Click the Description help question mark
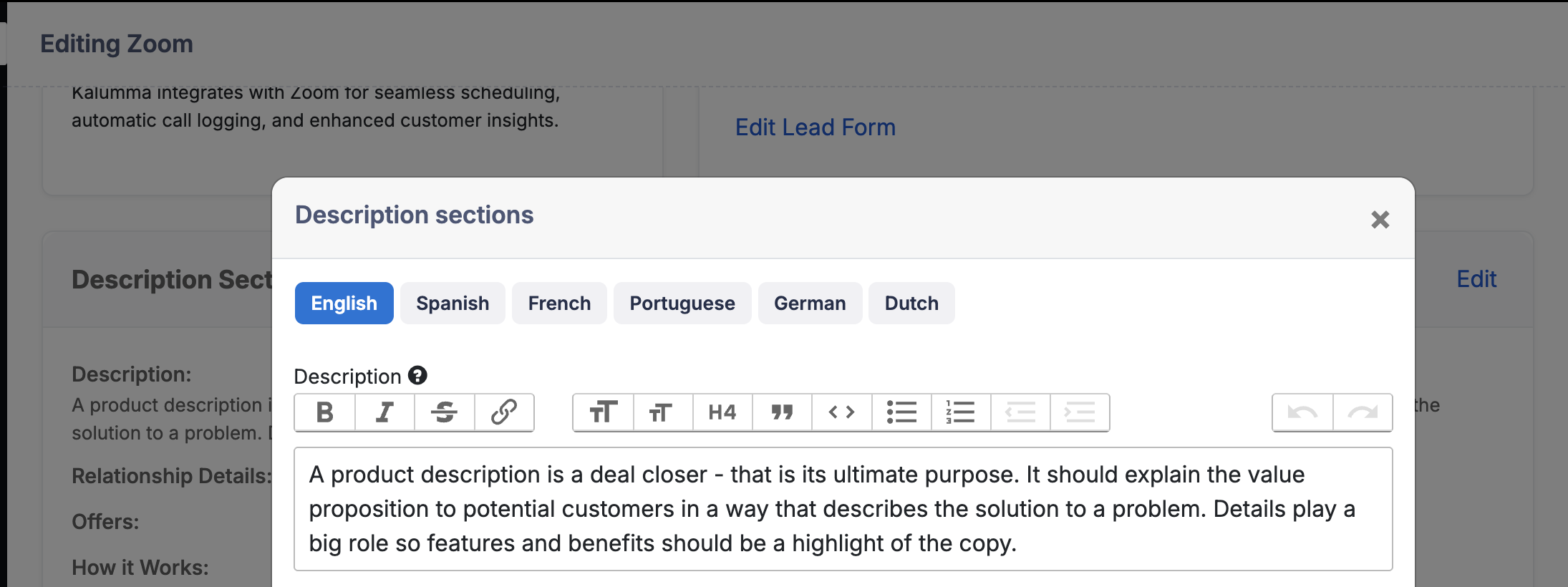1568x587 pixels. tap(417, 375)
